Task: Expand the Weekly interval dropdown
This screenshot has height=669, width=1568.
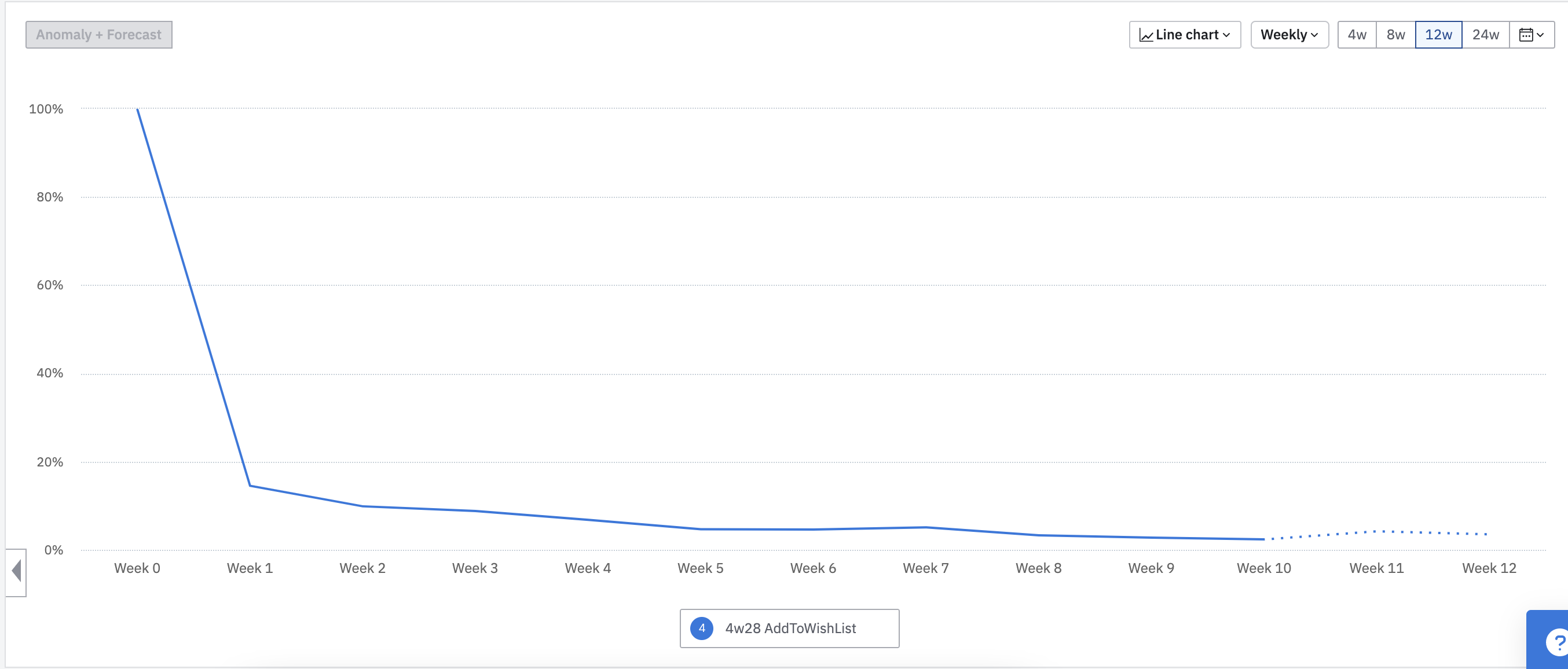Action: pos(1289,35)
